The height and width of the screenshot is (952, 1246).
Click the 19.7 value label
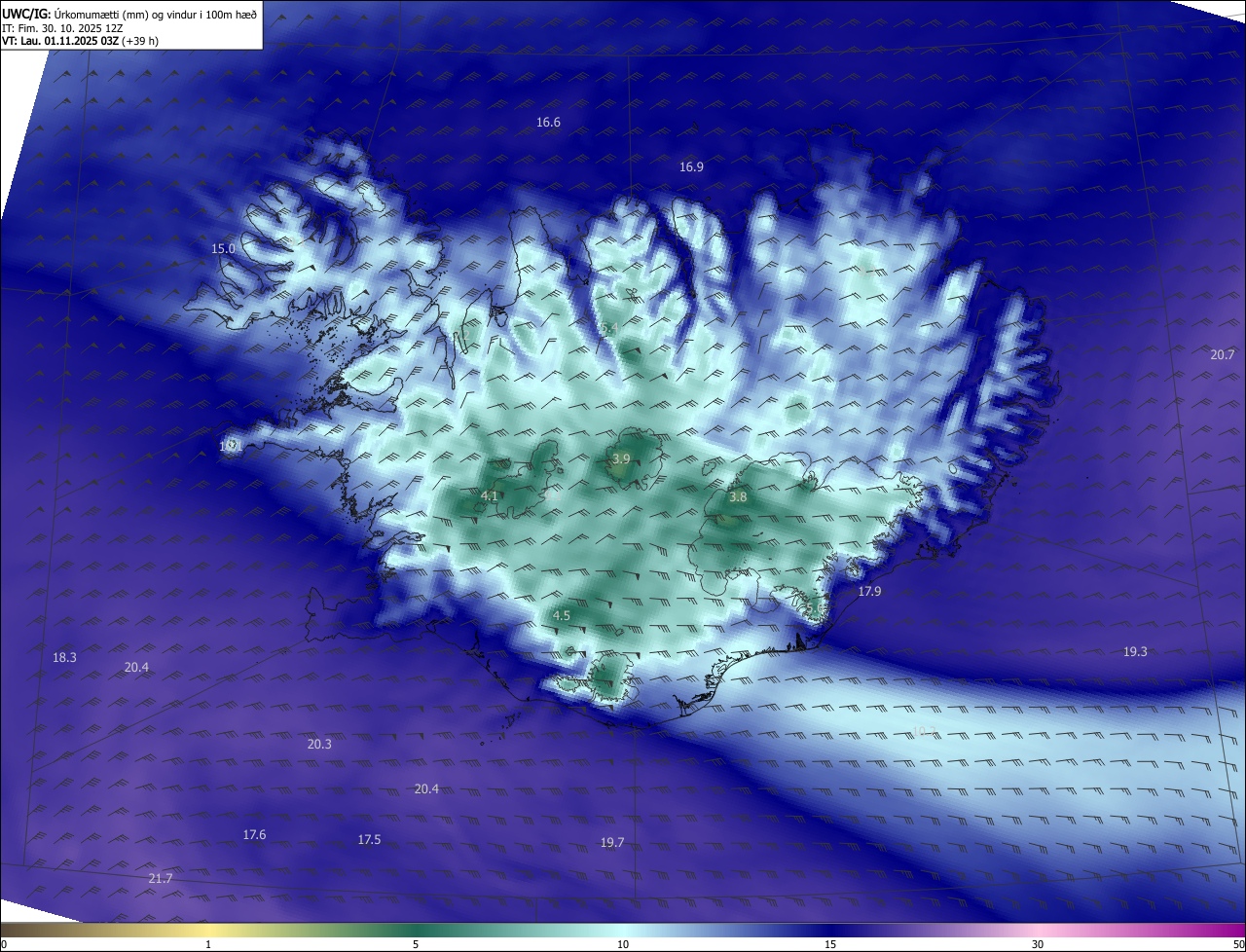(x=612, y=843)
